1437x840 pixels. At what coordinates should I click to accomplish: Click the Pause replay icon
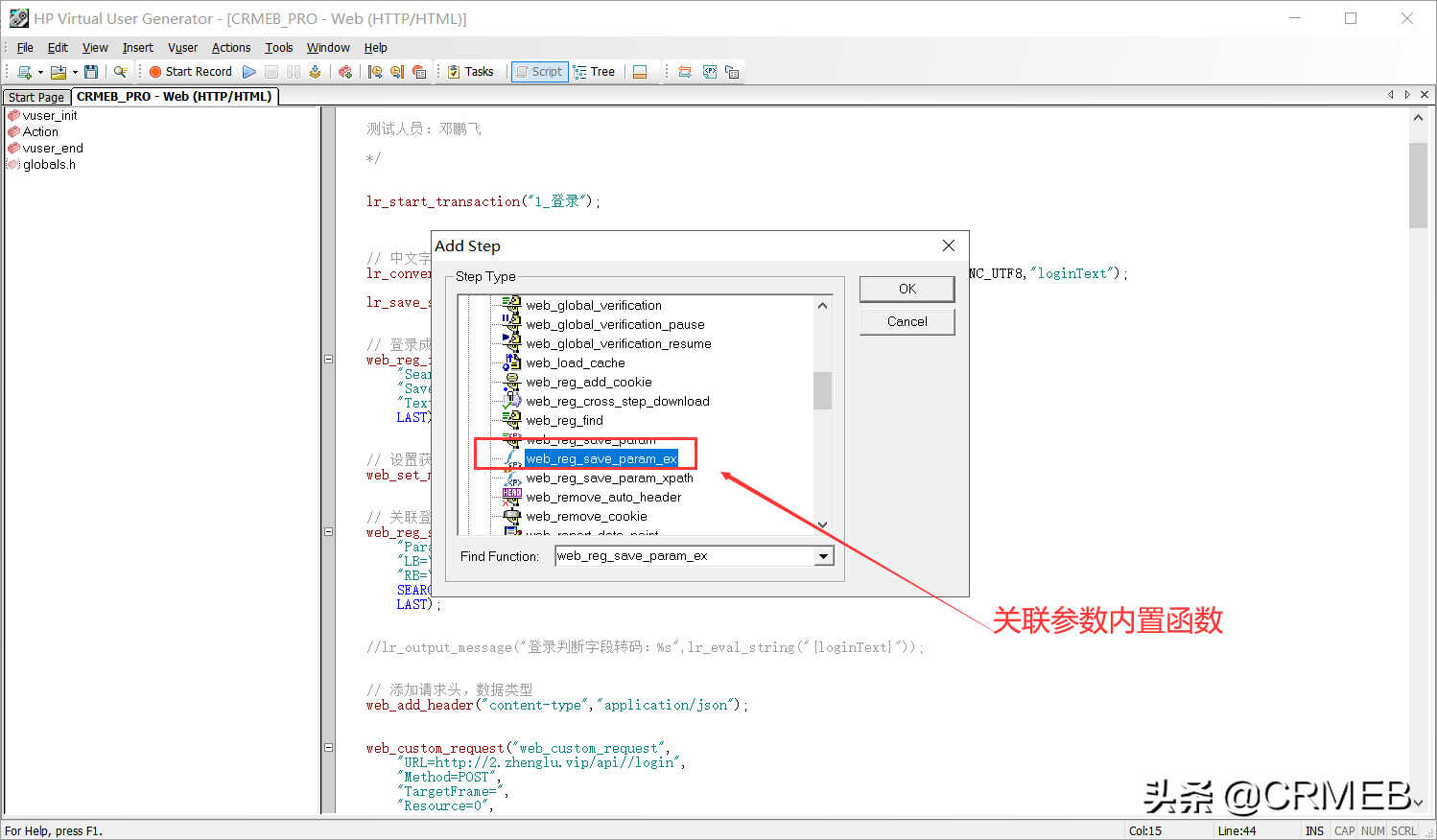pos(294,72)
